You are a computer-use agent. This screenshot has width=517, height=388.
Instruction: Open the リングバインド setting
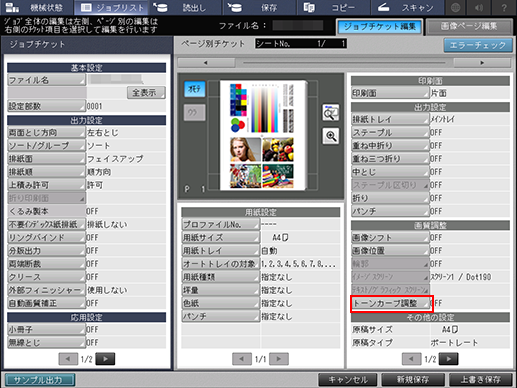[46, 238]
